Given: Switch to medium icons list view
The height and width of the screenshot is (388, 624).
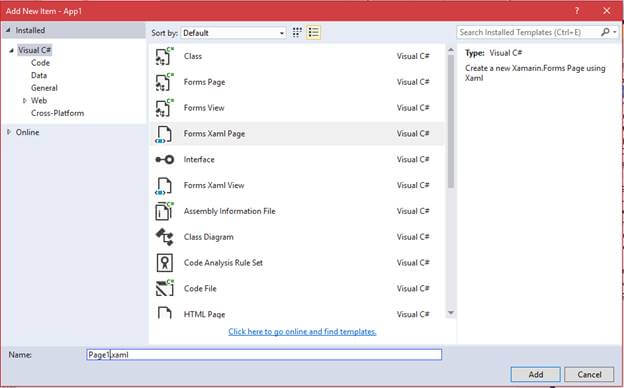Looking at the screenshot, I should (313, 33).
